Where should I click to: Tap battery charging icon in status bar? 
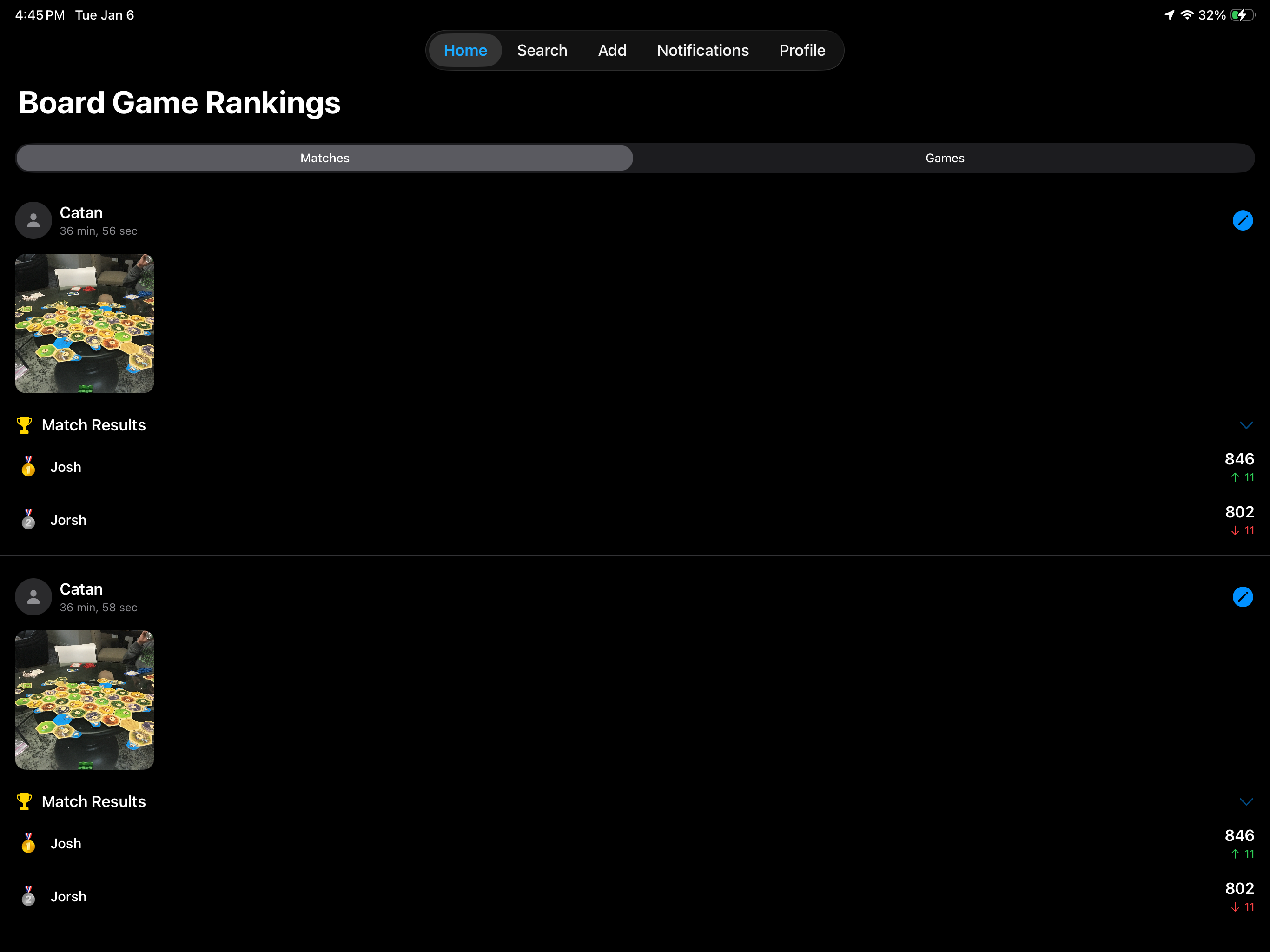coord(1243,15)
